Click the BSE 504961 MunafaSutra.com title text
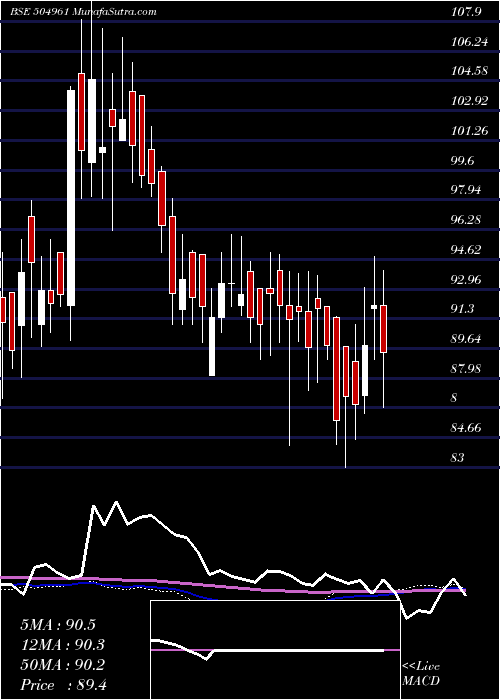 83,12
